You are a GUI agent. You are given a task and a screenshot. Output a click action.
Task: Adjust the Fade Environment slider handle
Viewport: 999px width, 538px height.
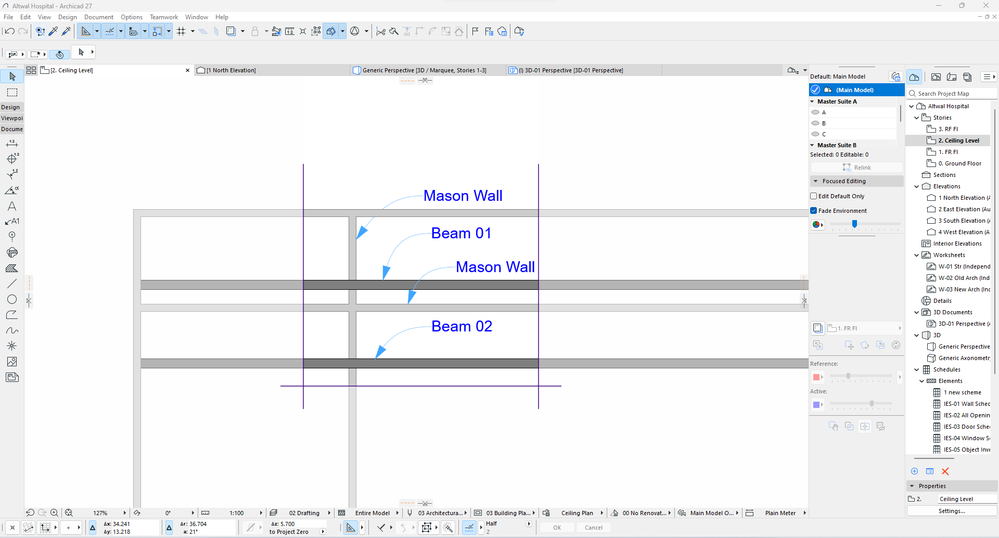pyautogui.click(x=854, y=224)
